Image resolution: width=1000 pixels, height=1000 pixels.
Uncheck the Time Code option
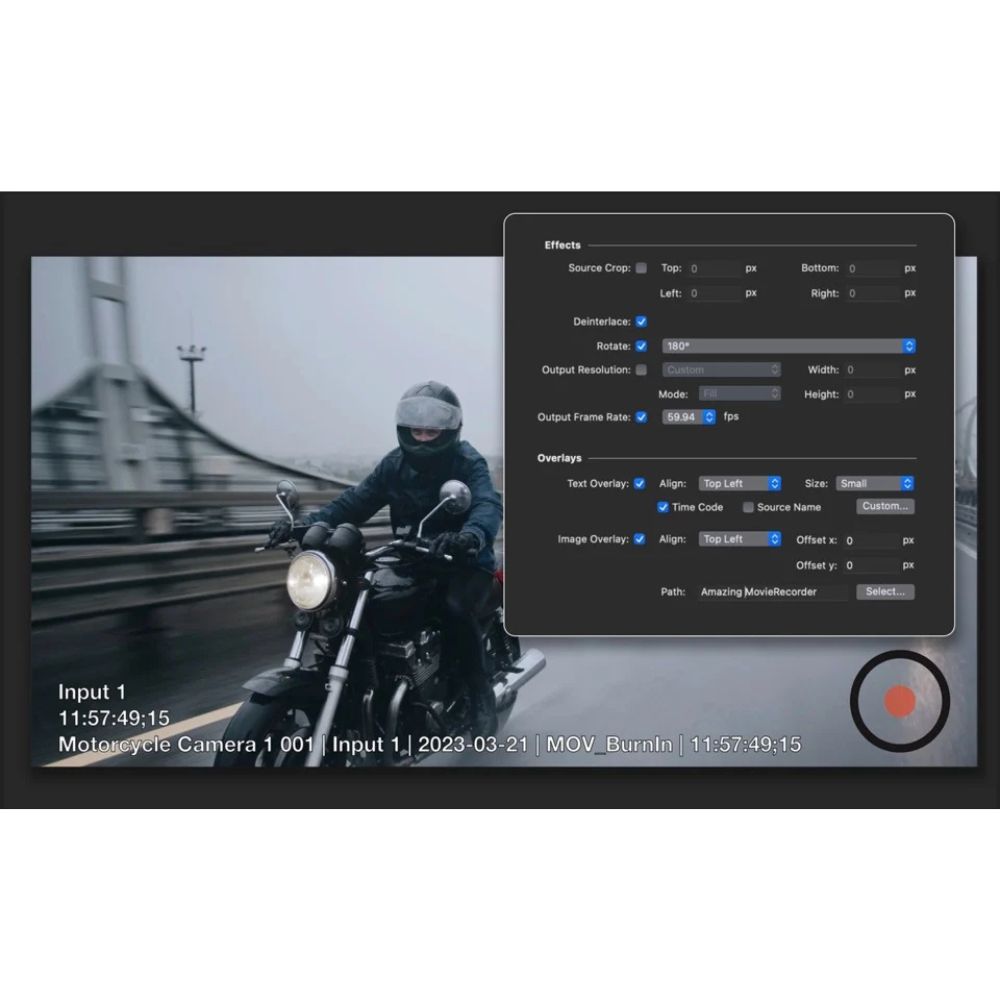663,507
